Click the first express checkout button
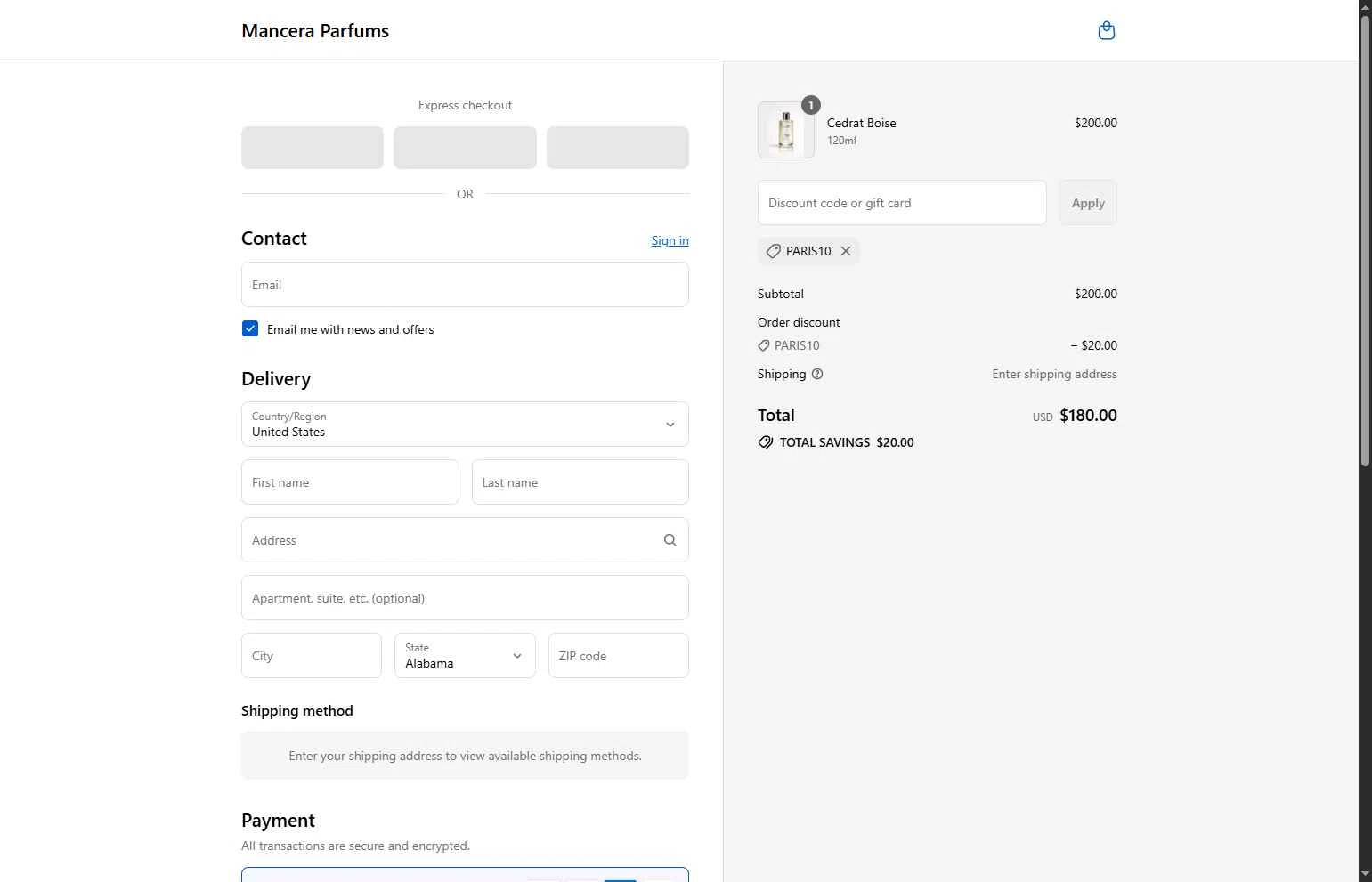1372x882 pixels. [313, 148]
